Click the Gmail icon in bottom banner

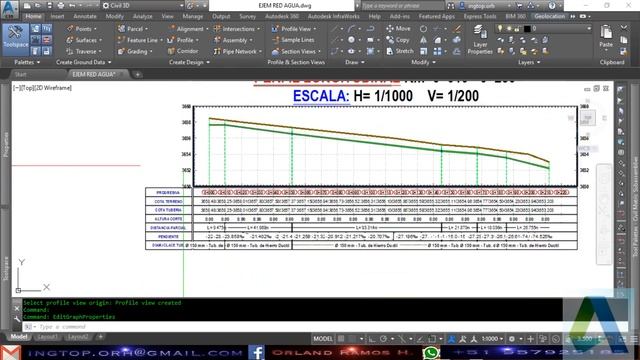coord(10,352)
